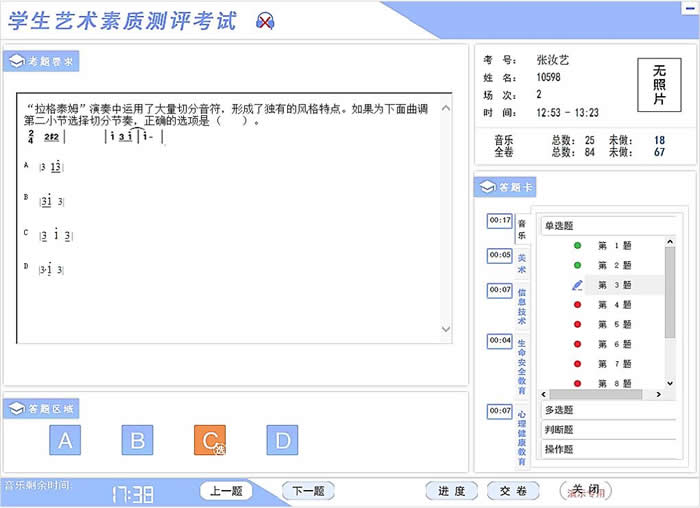Choose answer option B

[138, 440]
